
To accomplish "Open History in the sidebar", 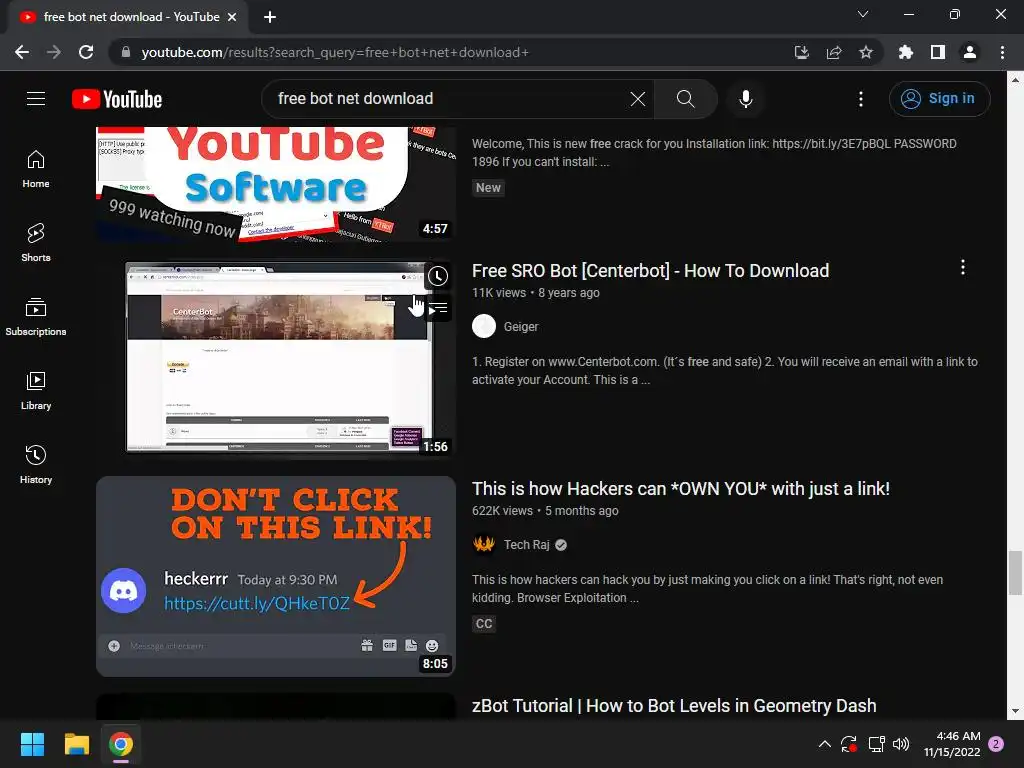I will [x=36, y=464].
